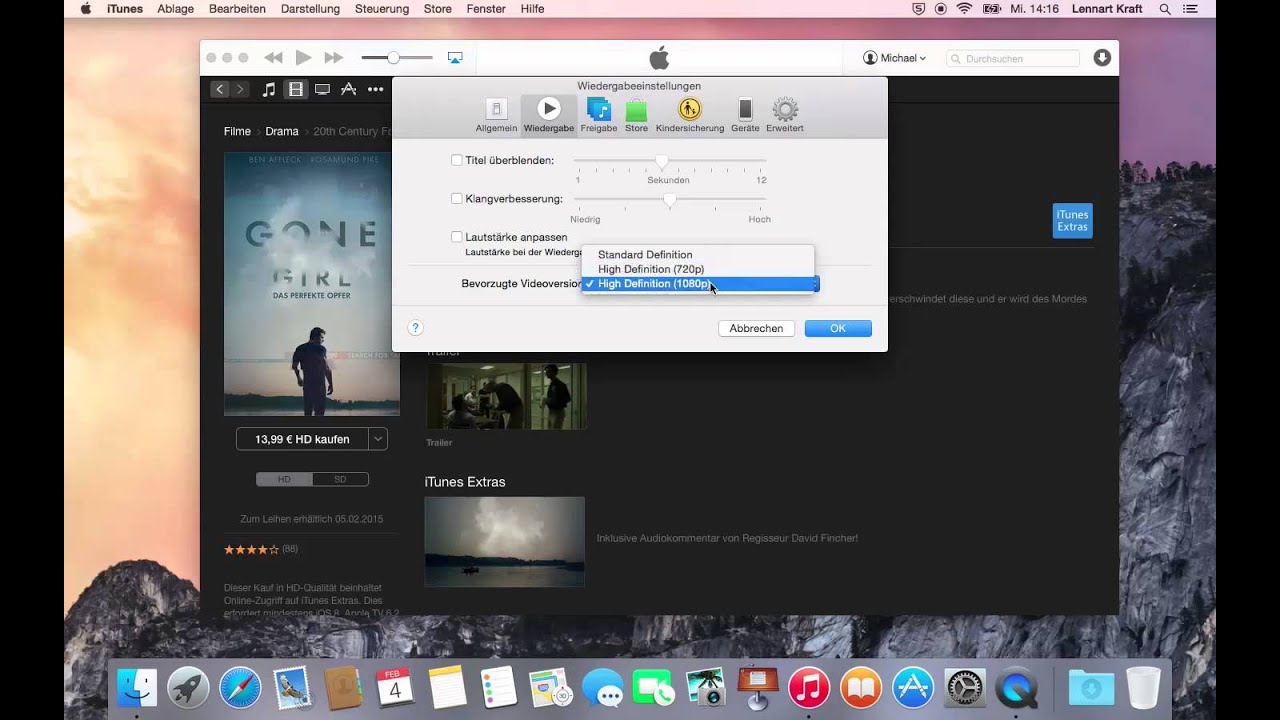
Task: Select the Wiedergabe preferences pane
Action: point(549,115)
